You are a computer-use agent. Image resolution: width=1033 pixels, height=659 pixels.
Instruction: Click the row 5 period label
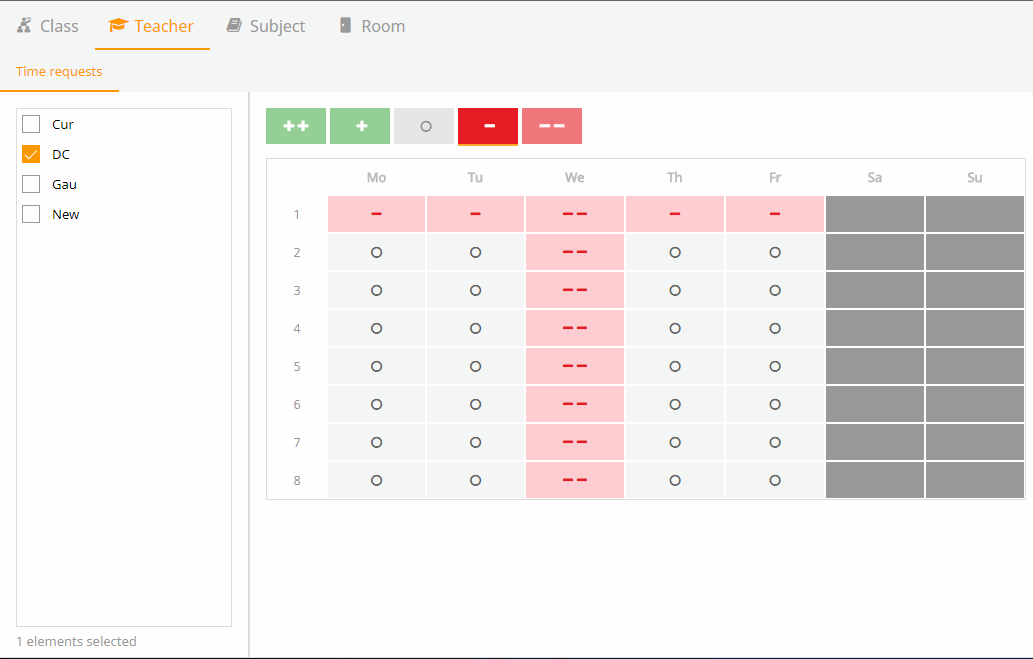tap(297, 366)
